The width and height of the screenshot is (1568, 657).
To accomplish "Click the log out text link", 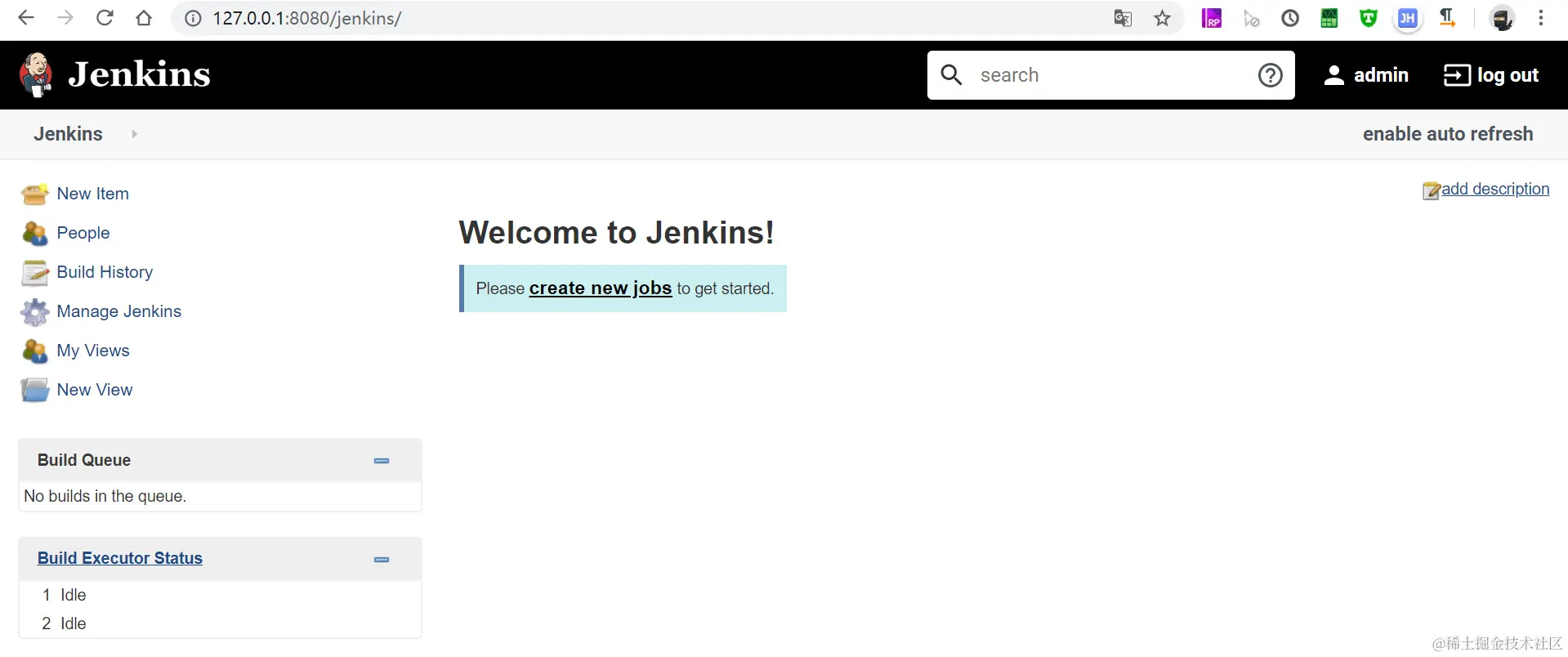I will [1508, 75].
